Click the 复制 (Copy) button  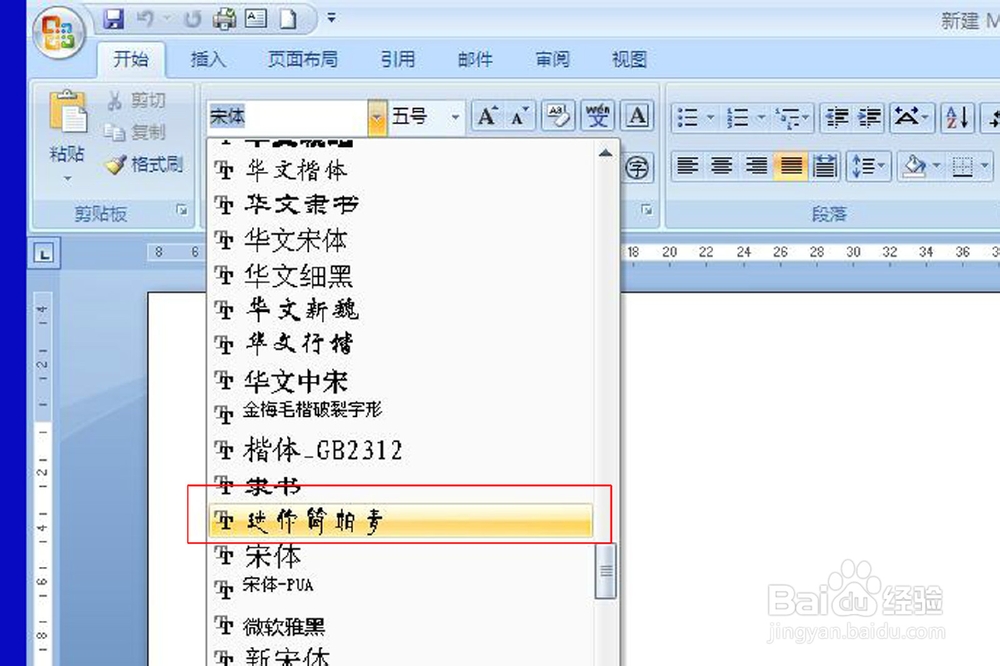click(140, 132)
